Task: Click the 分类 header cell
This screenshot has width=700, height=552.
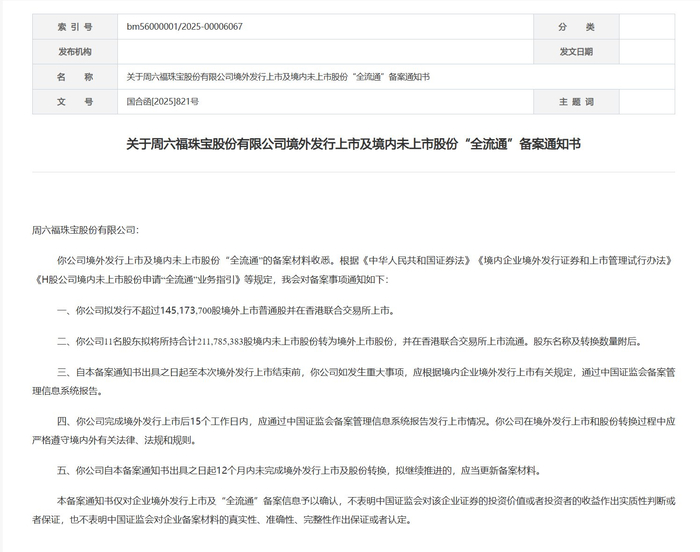Action: click(x=576, y=27)
